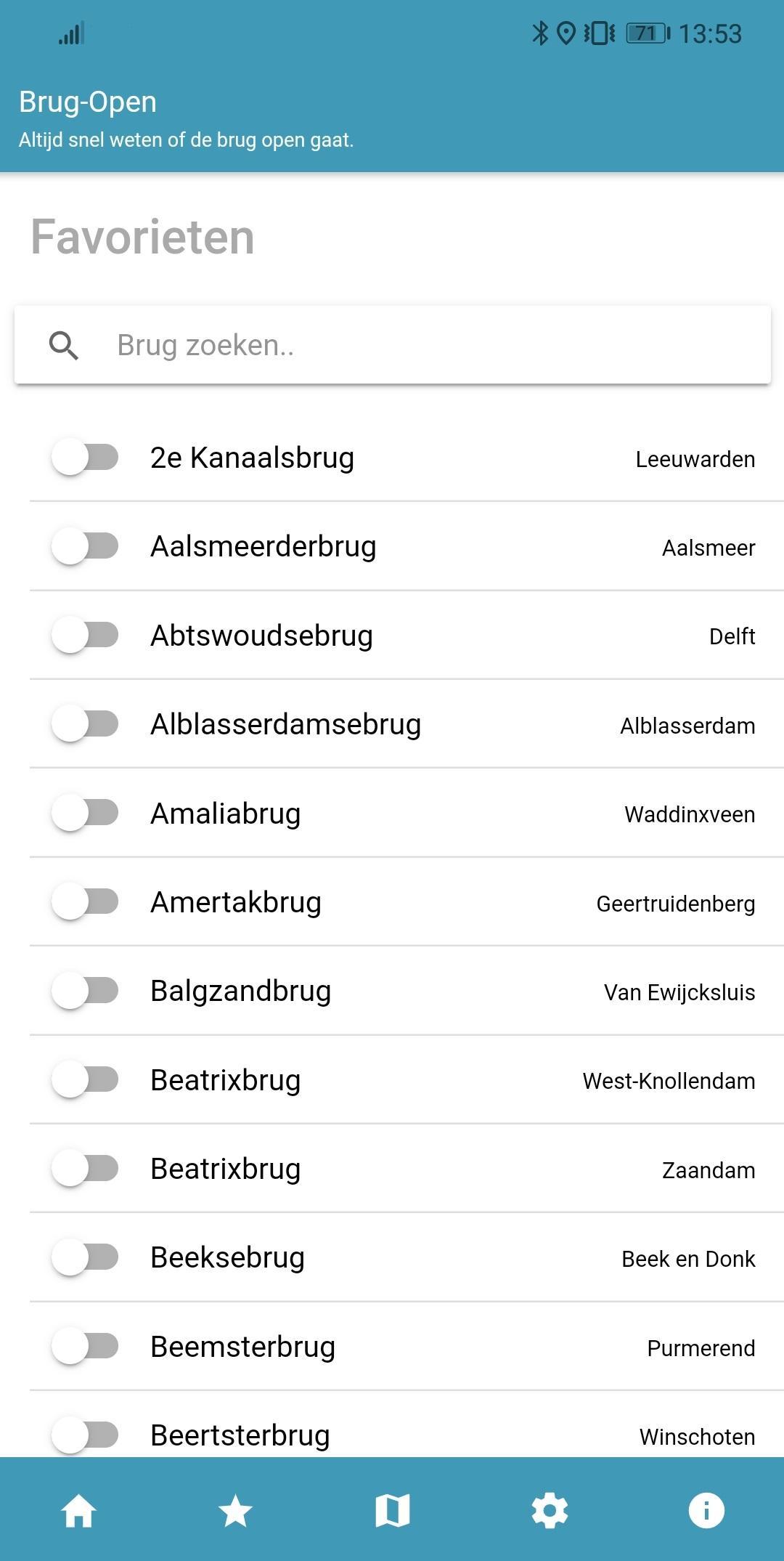Toggle the Beatrixbrug Zaandam switch

[85, 1168]
